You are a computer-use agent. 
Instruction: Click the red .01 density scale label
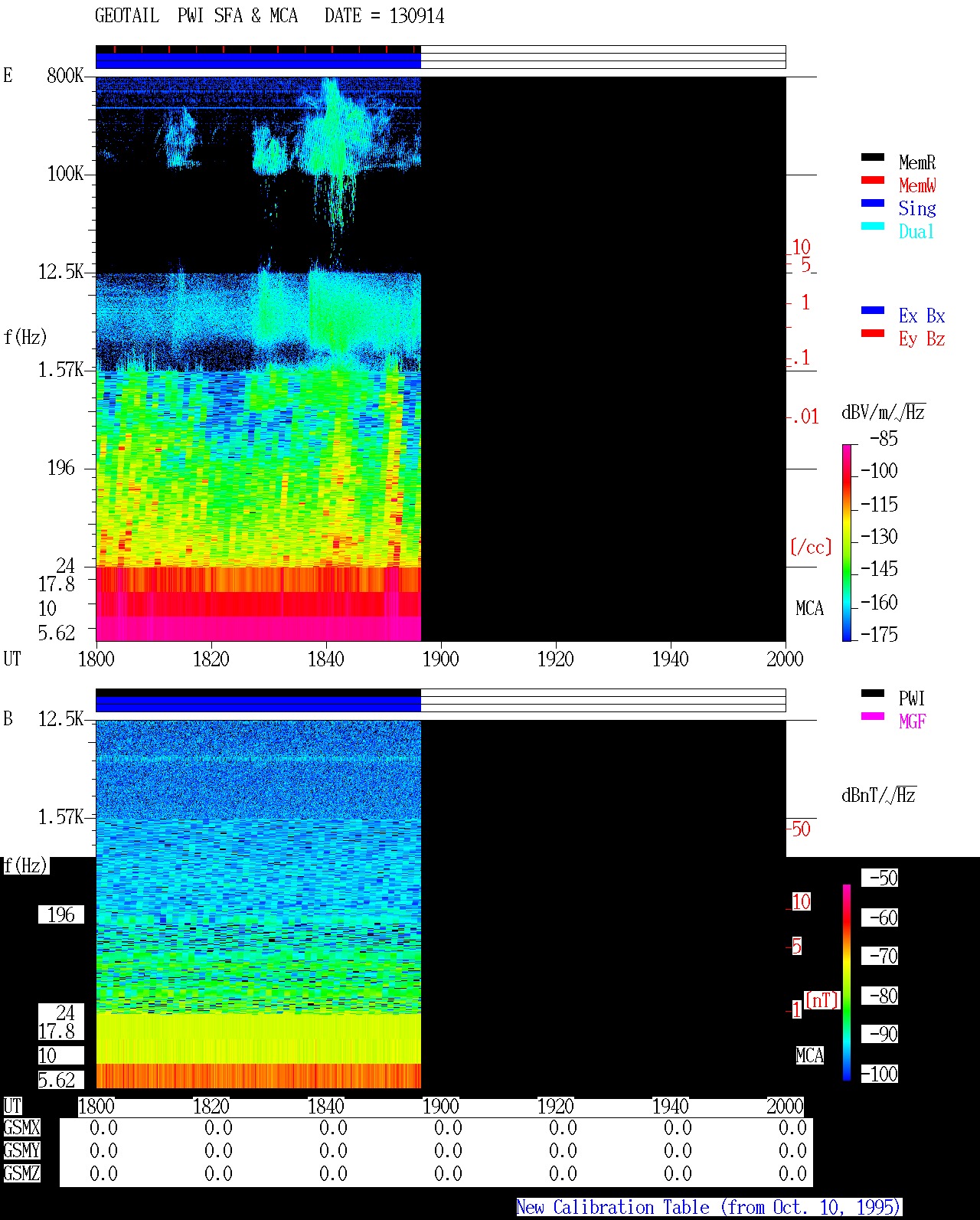pos(804,417)
